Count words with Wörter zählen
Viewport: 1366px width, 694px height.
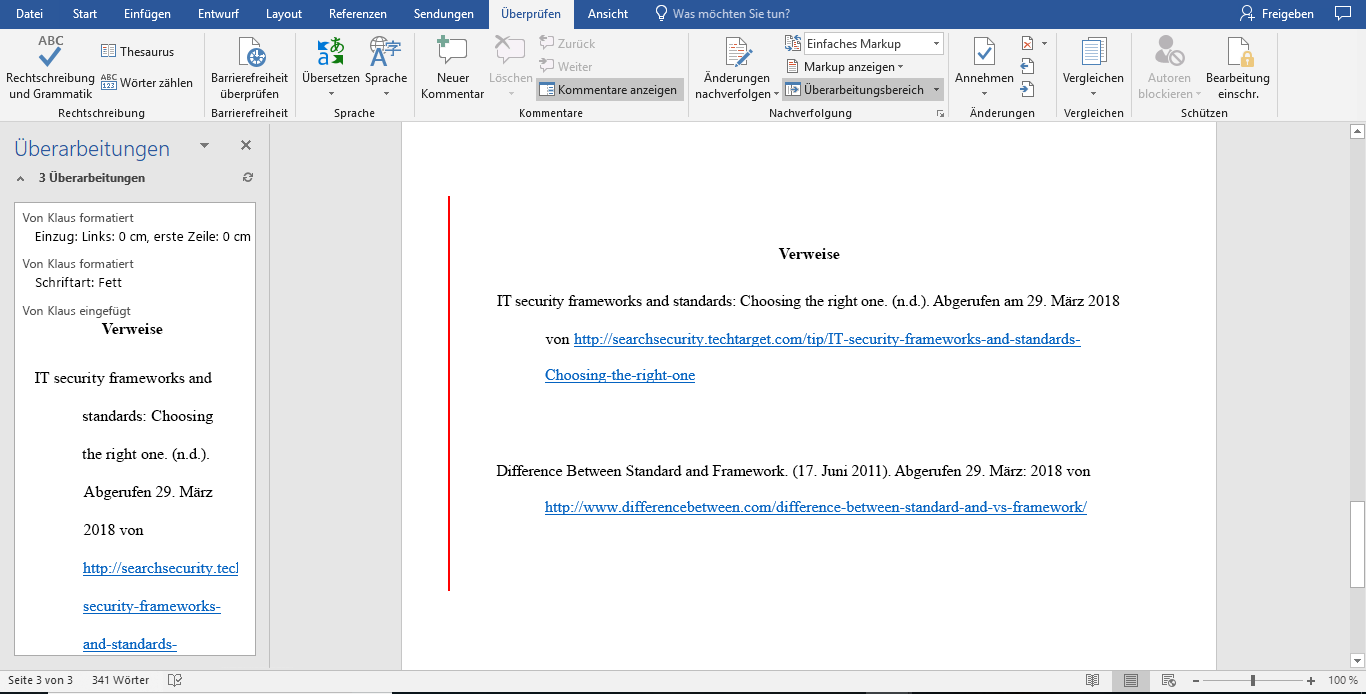(x=147, y=83)
